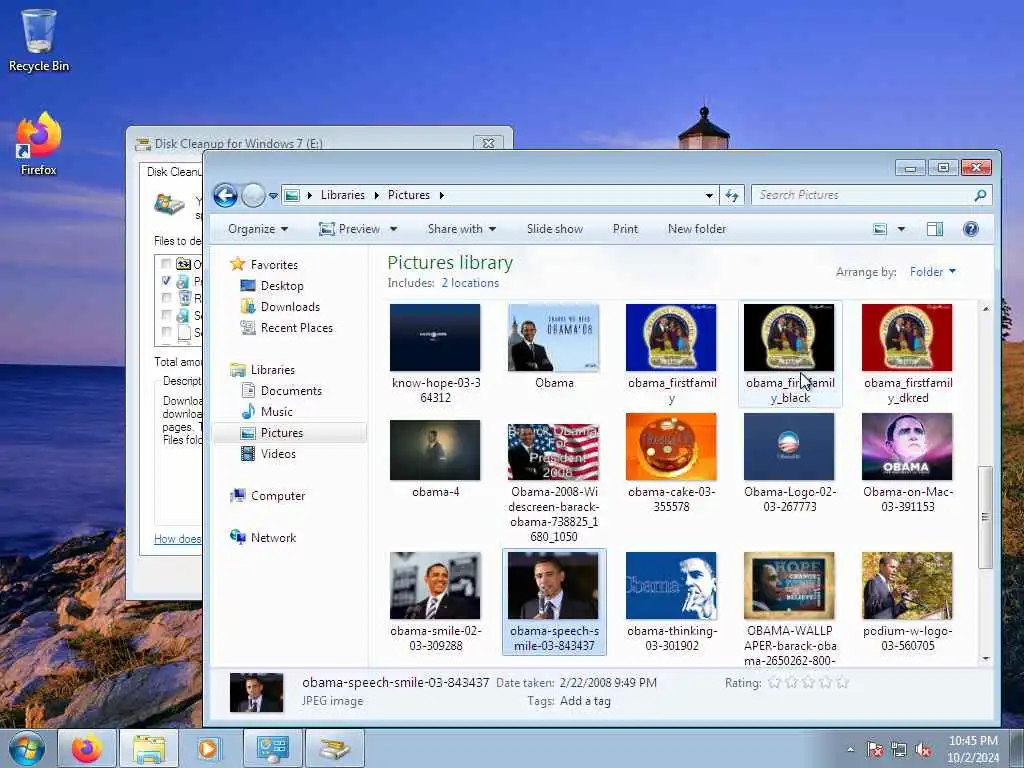Click the clock showing 10:45 PM

[x=973, y=741]
